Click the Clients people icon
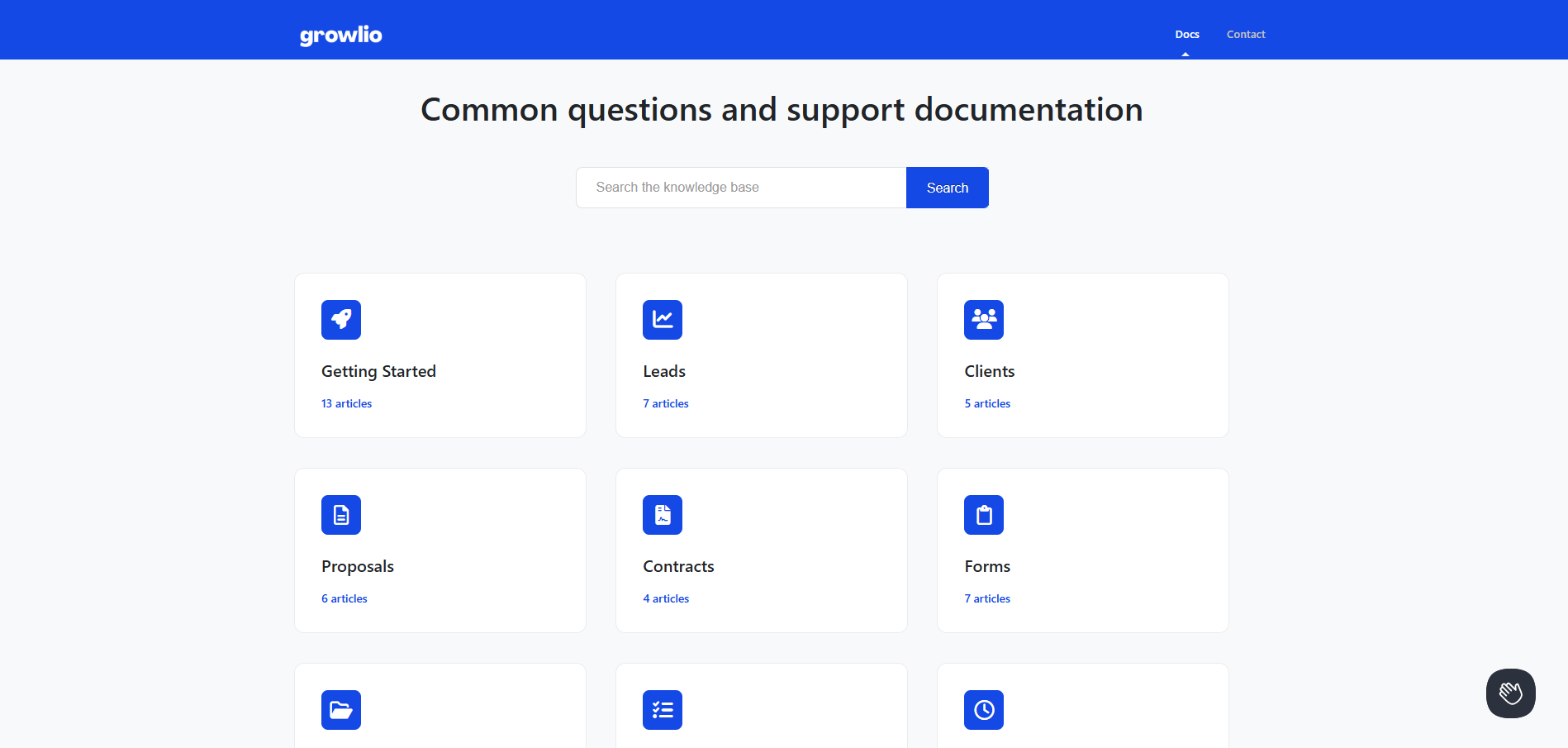Image resolution: width=1568 pixels, height=748 pixels. point(984,320)
